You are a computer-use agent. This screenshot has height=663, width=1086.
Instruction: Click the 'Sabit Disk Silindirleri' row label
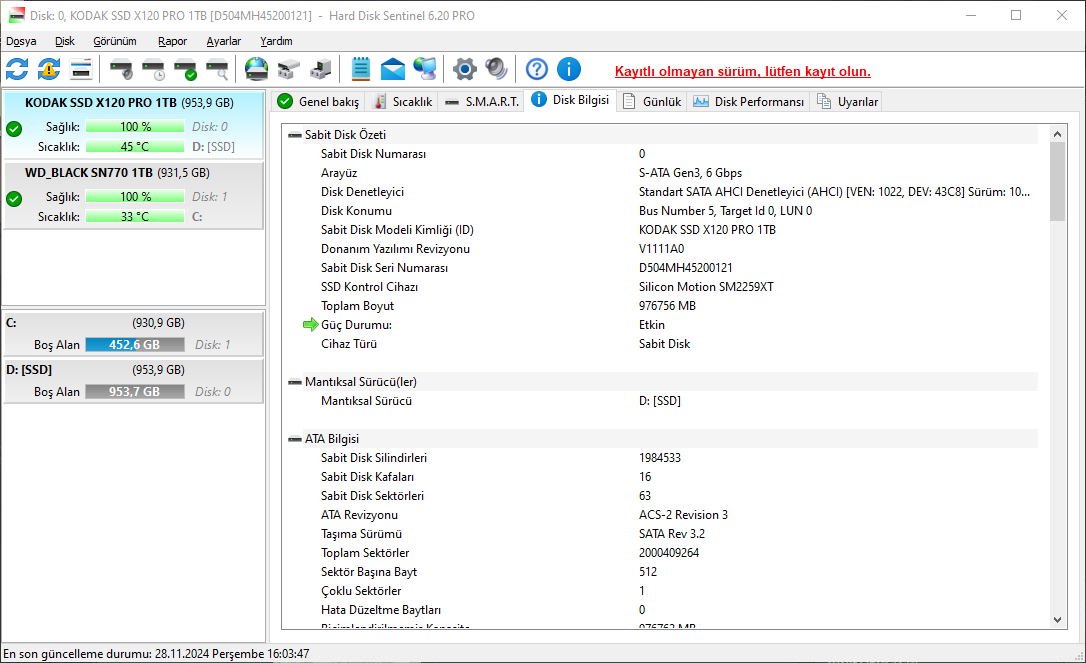(x=374, y=459)
